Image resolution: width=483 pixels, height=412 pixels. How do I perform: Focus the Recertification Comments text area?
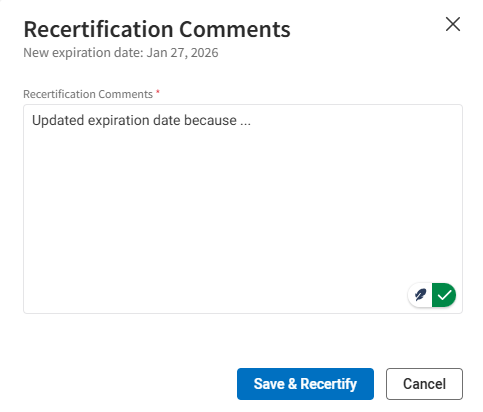coord(243,209)
